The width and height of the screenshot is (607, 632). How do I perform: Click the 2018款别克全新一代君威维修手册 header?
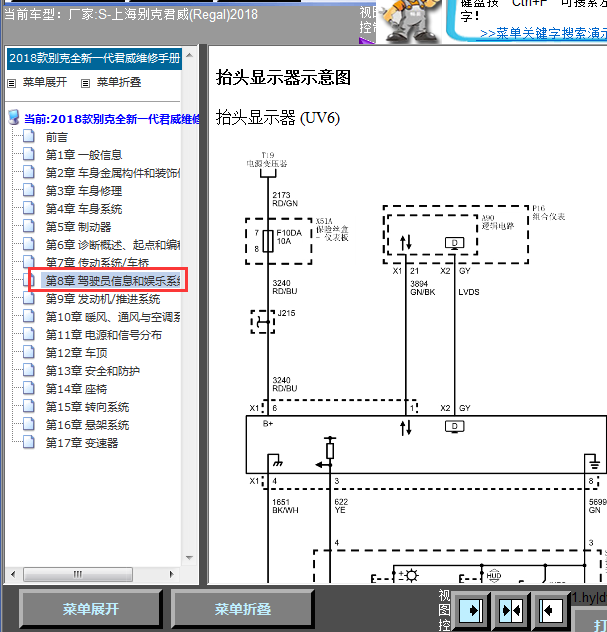tap(94, 58)
